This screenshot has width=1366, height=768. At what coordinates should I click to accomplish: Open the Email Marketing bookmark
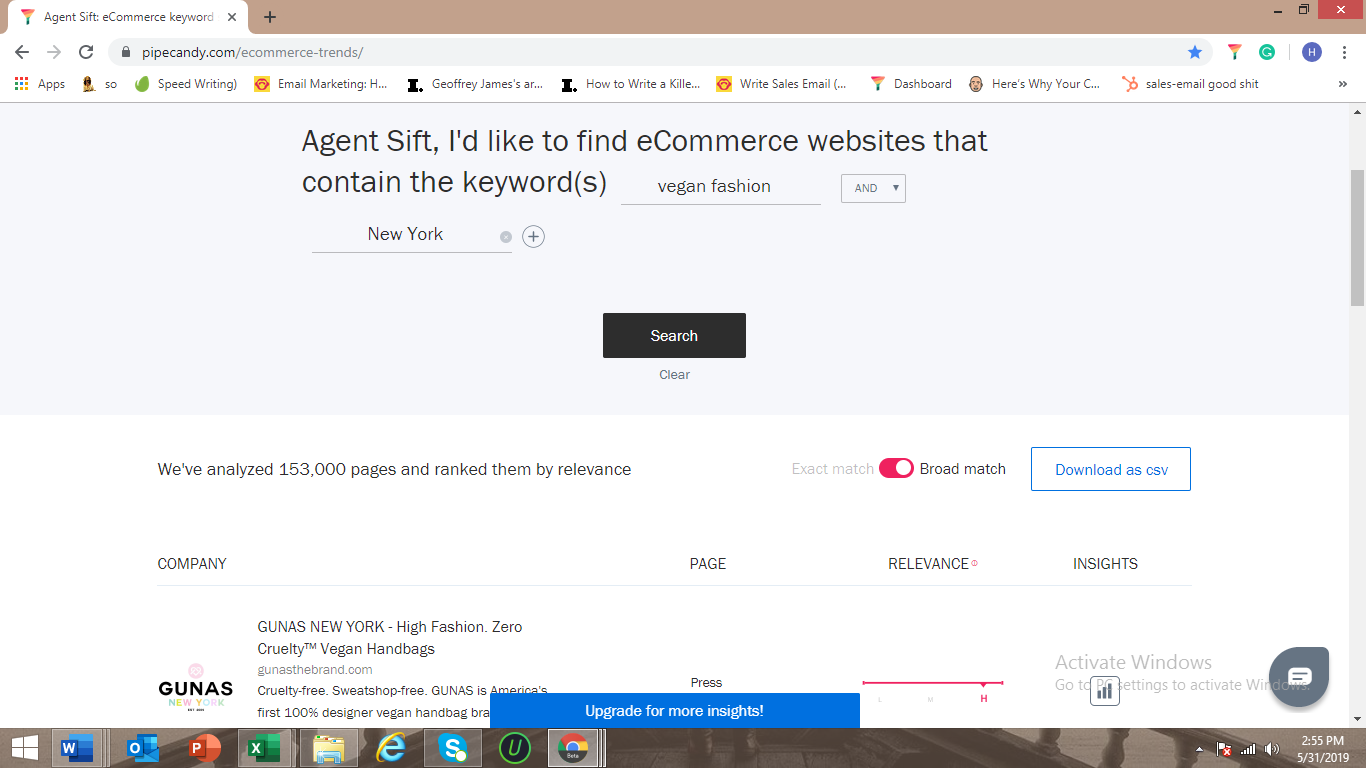click(321, 84)
